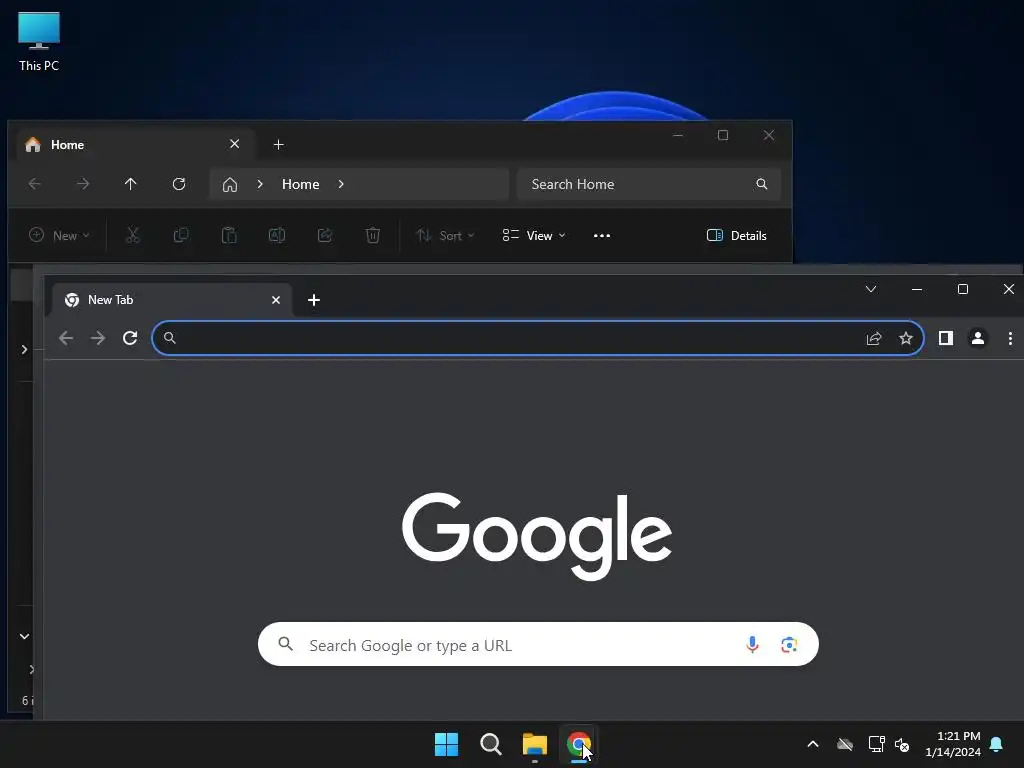The height and width of the screenshot is (768, 1024).
Task: Open a new tab in Chrome
Action: [x=313, y=300]
